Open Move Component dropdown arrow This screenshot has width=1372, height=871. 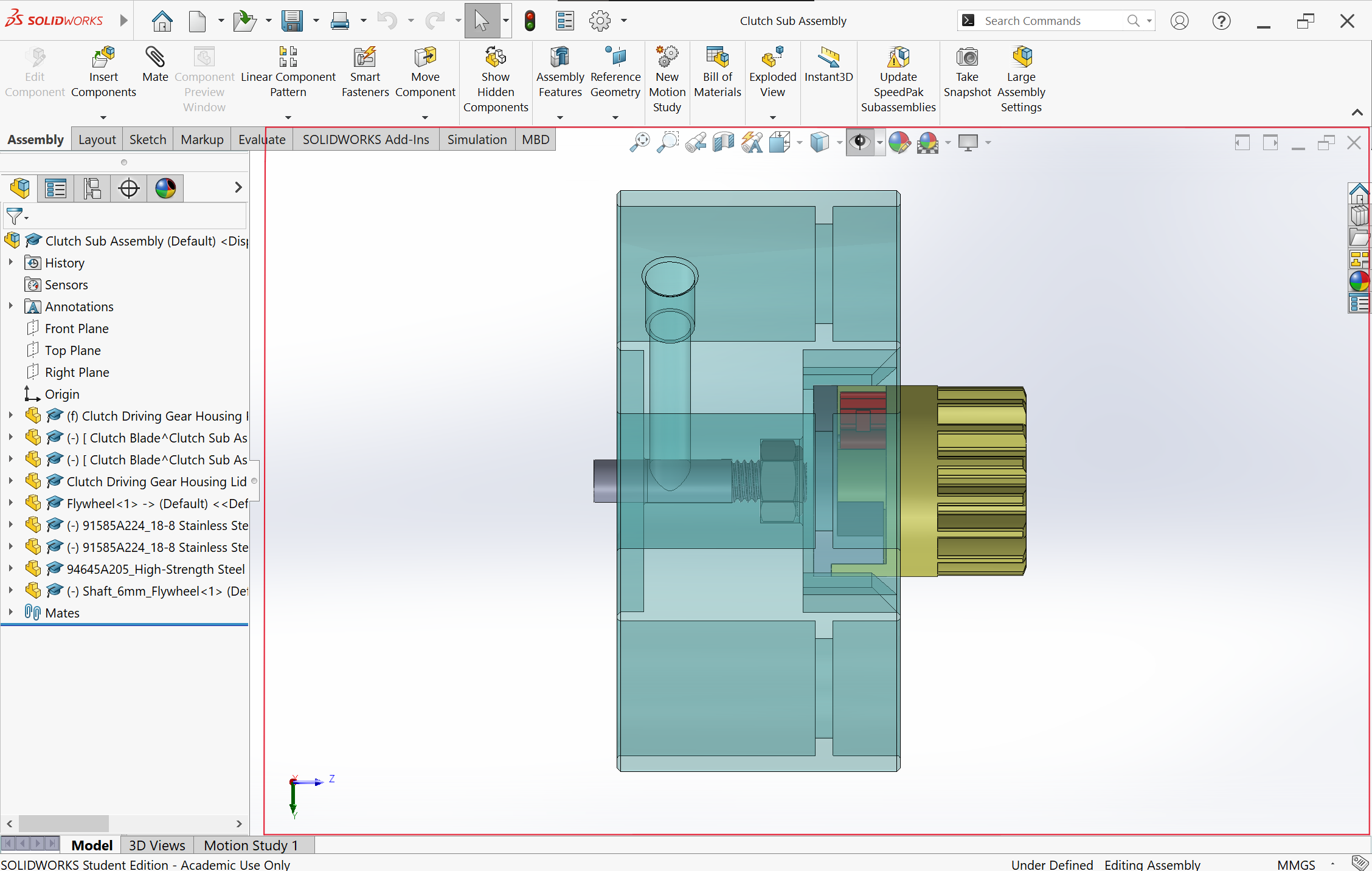[x=425, y=117]
